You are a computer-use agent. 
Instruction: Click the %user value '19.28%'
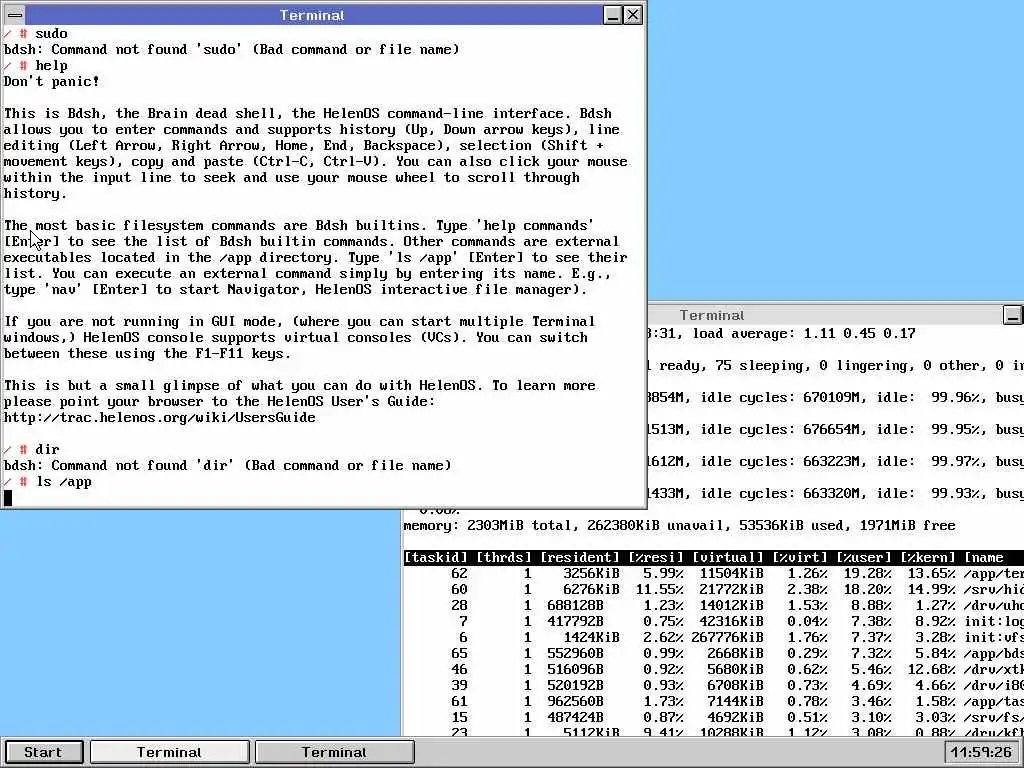pyautogui.click(x=867, y=573)
